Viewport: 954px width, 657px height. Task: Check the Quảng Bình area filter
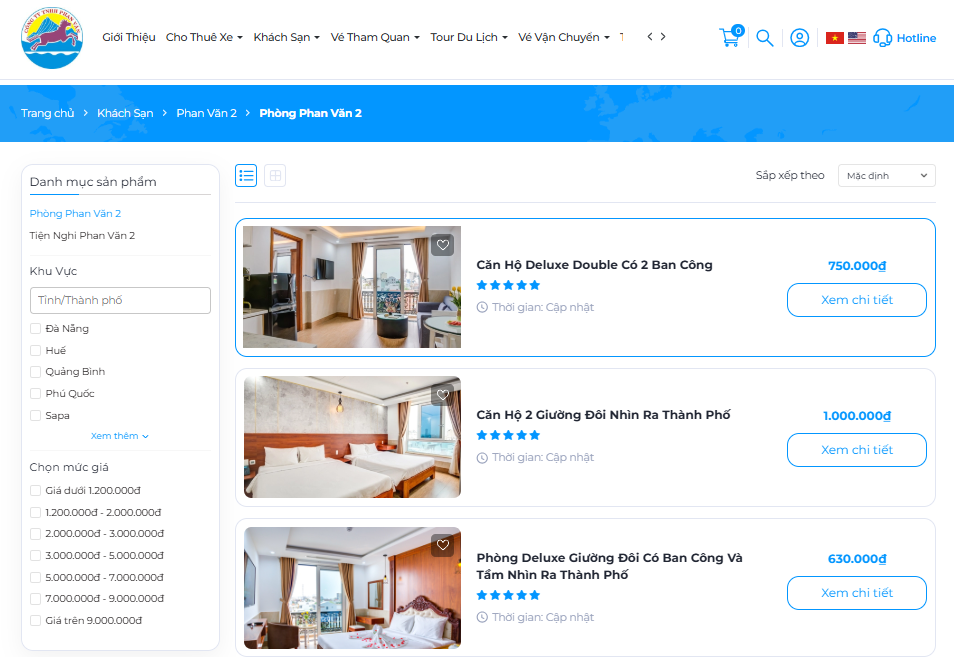(35, 372)
